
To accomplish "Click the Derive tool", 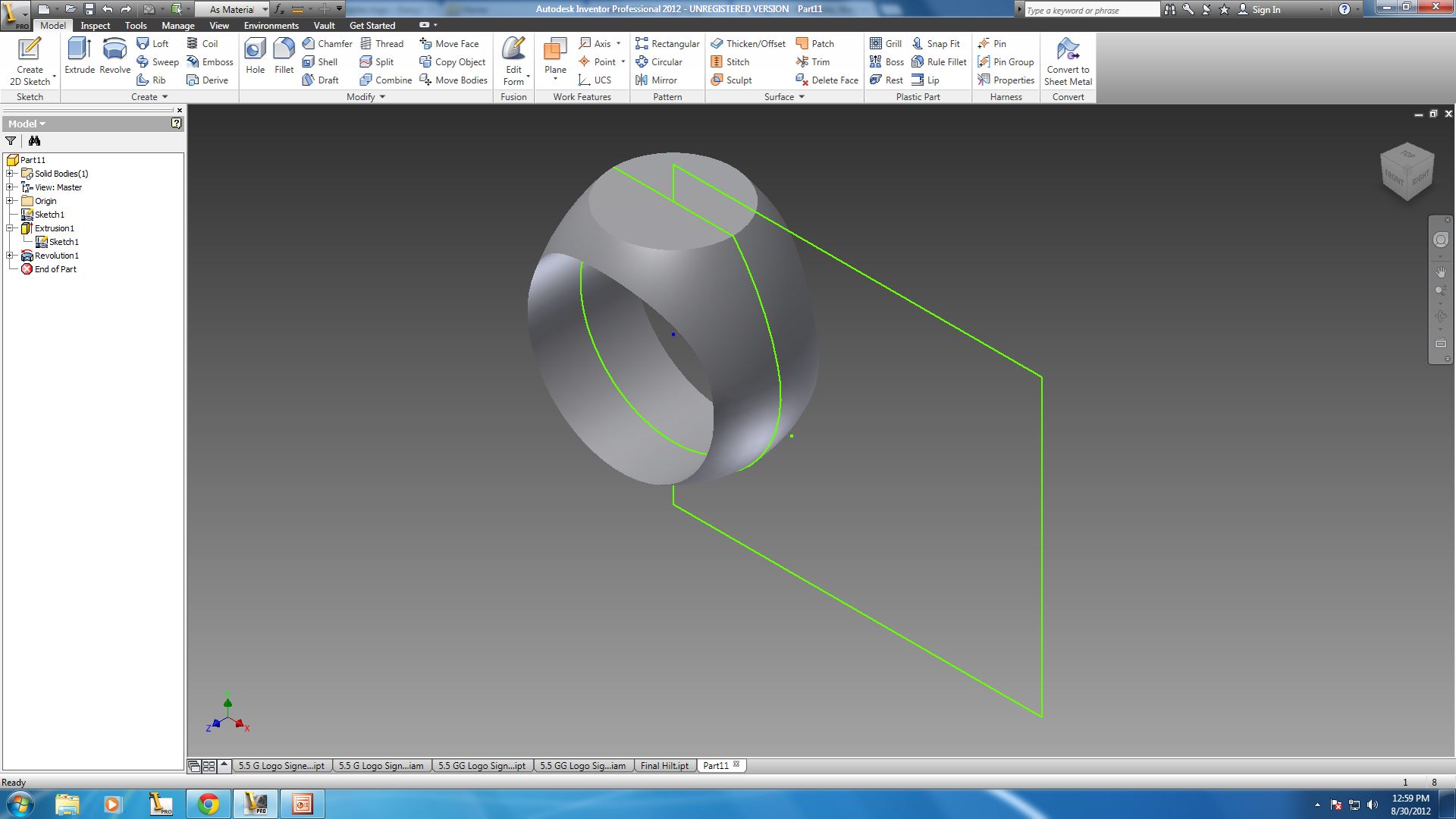I will (208, 80).
